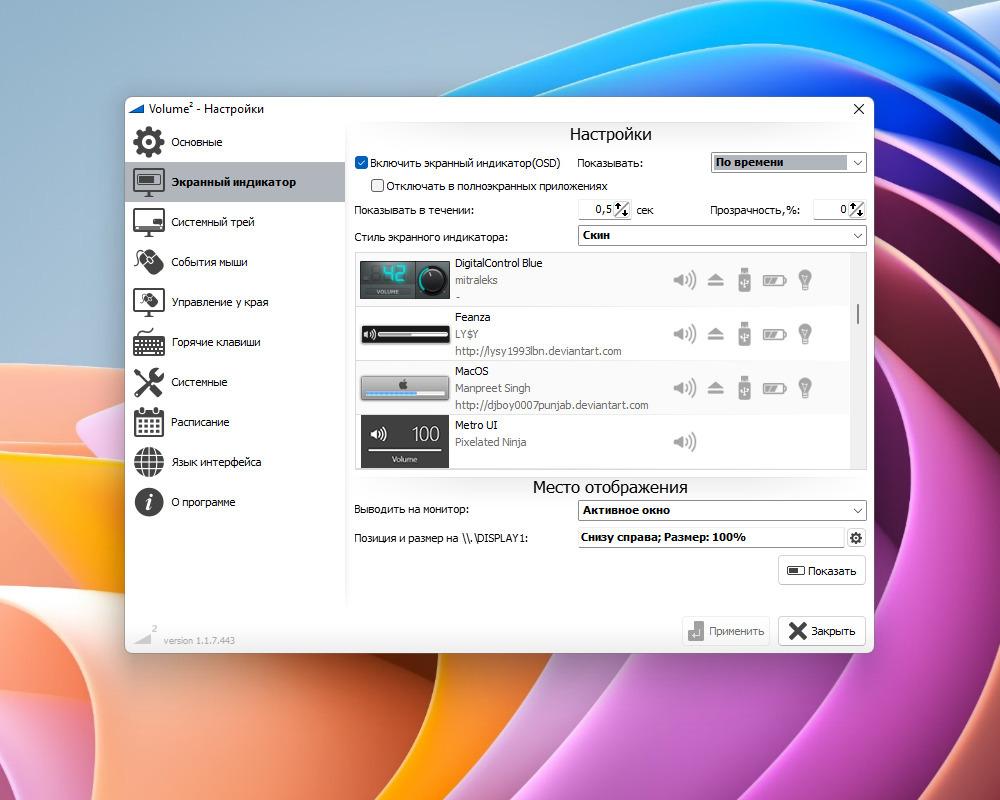The height and width of the screenshot is (800, 1000).
Task: Click lightbulb icon in MacOS row
Action: click(x=805, y=389)
